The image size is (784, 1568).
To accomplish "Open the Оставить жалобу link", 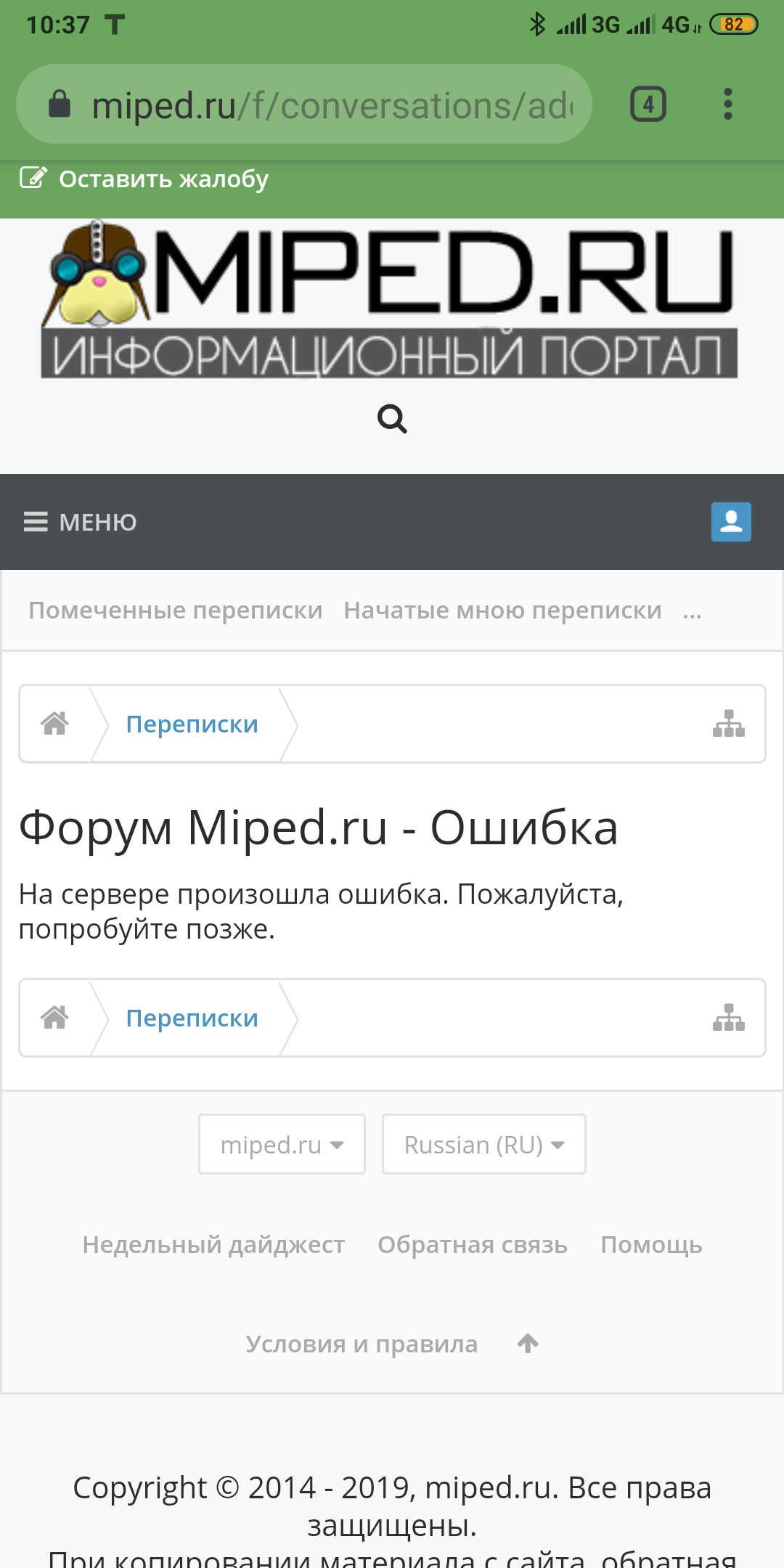I will tap(163, 179).
